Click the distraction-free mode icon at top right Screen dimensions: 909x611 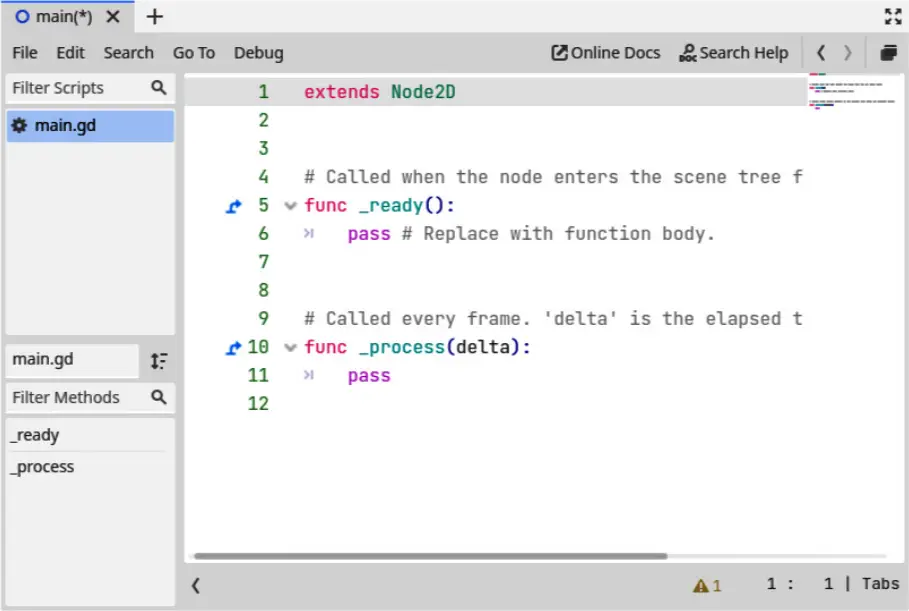[x=893, y=16]
